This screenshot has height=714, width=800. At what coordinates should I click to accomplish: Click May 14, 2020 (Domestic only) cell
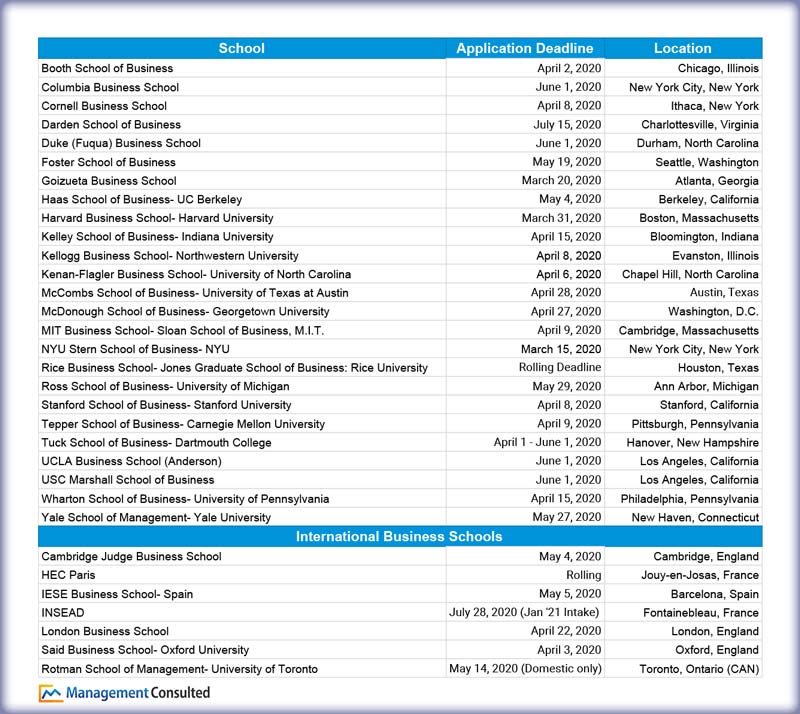point(526,669)
